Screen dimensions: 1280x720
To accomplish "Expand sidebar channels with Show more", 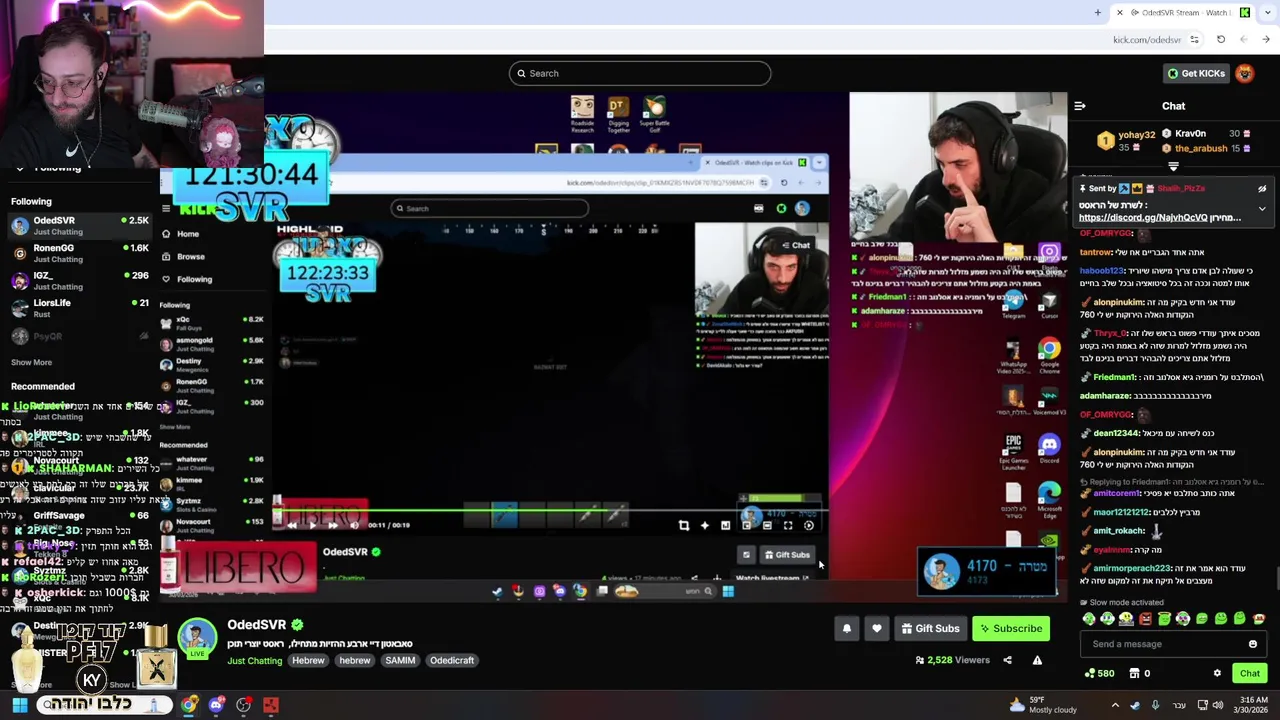I will (31, 362).
